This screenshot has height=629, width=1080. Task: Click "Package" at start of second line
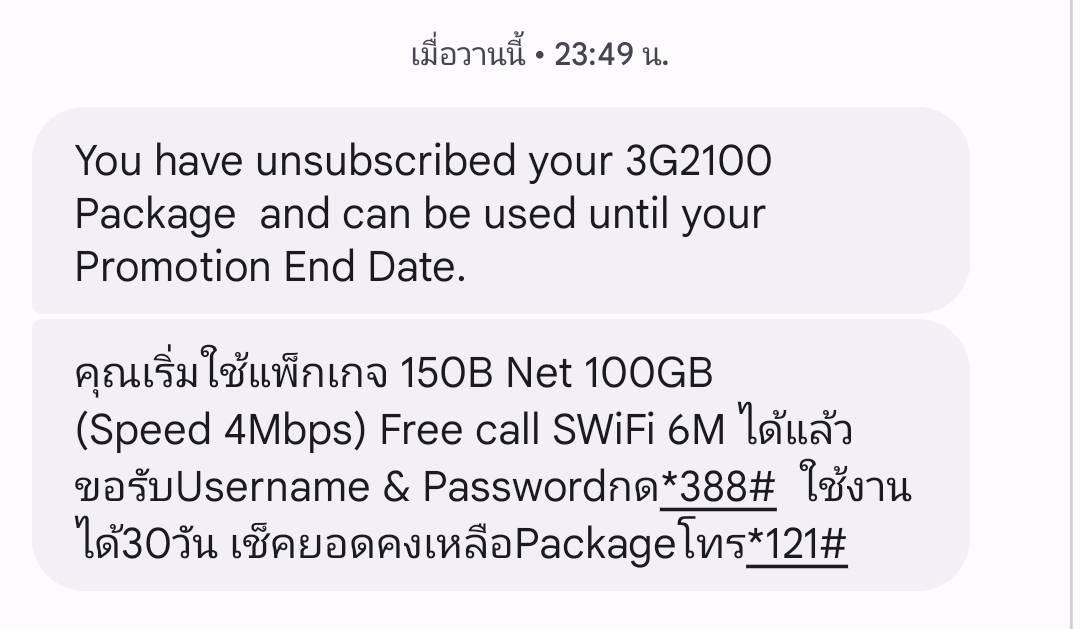155,214
